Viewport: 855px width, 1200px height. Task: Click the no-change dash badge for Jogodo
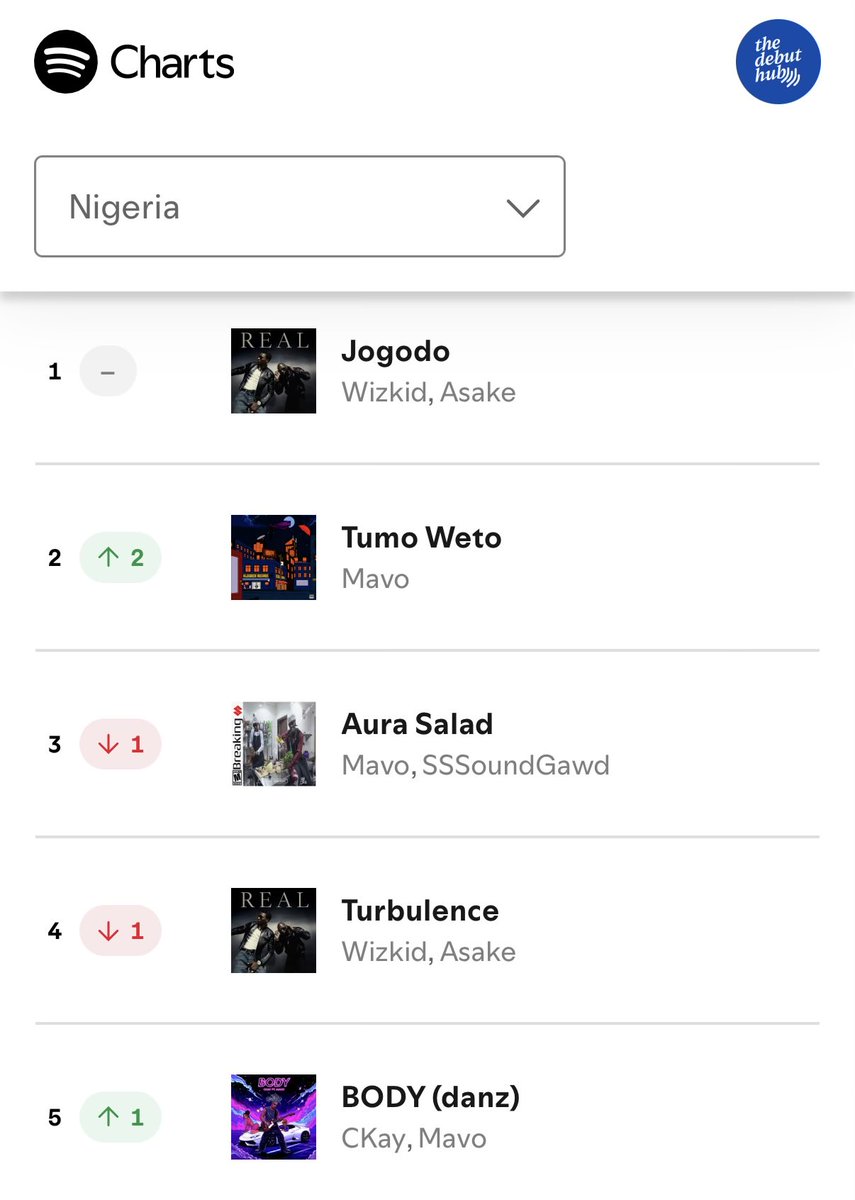(x=108, y=371)
